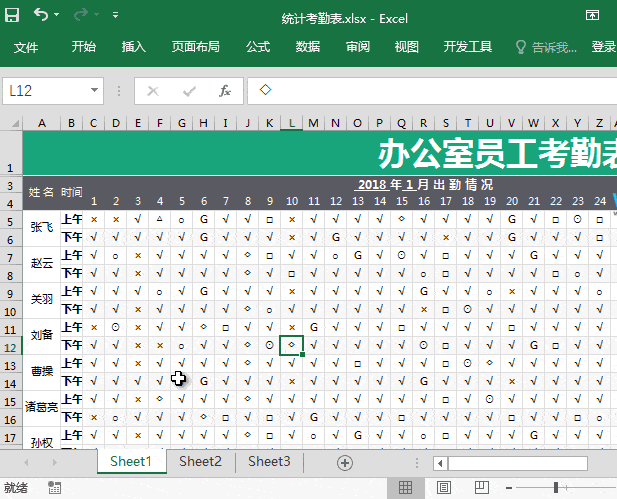
Task: Click the 告诉我 search box
Action: [546, 47]
